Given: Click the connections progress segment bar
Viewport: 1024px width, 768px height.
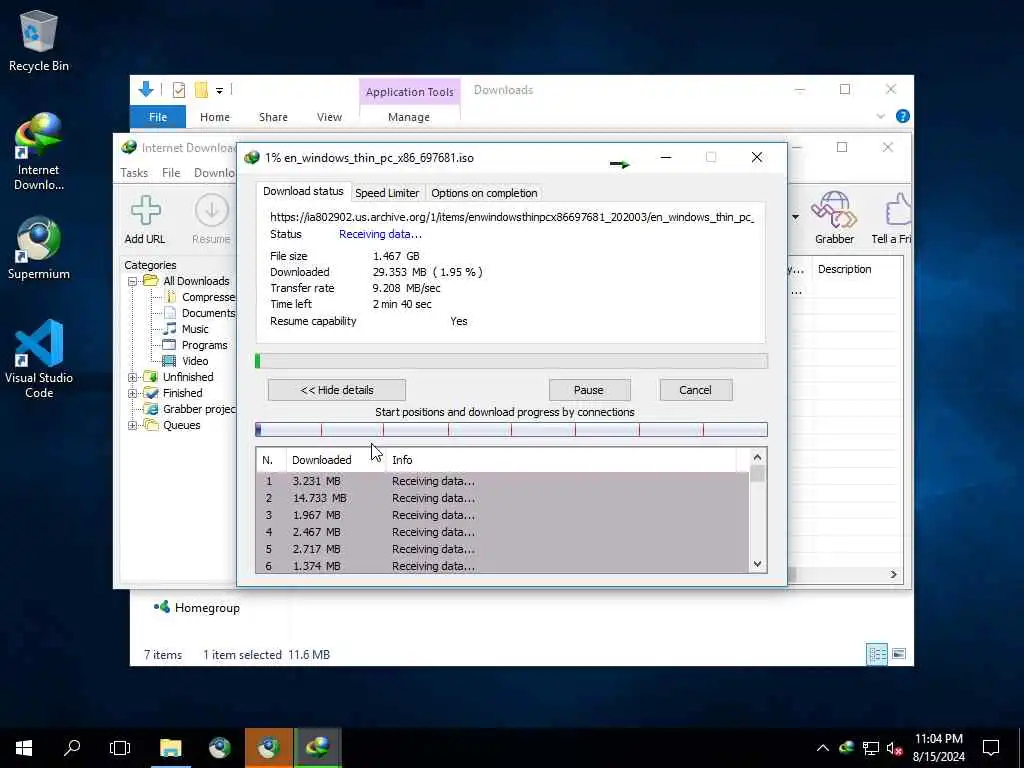Looking at the screenshot, I should [511, 430].
